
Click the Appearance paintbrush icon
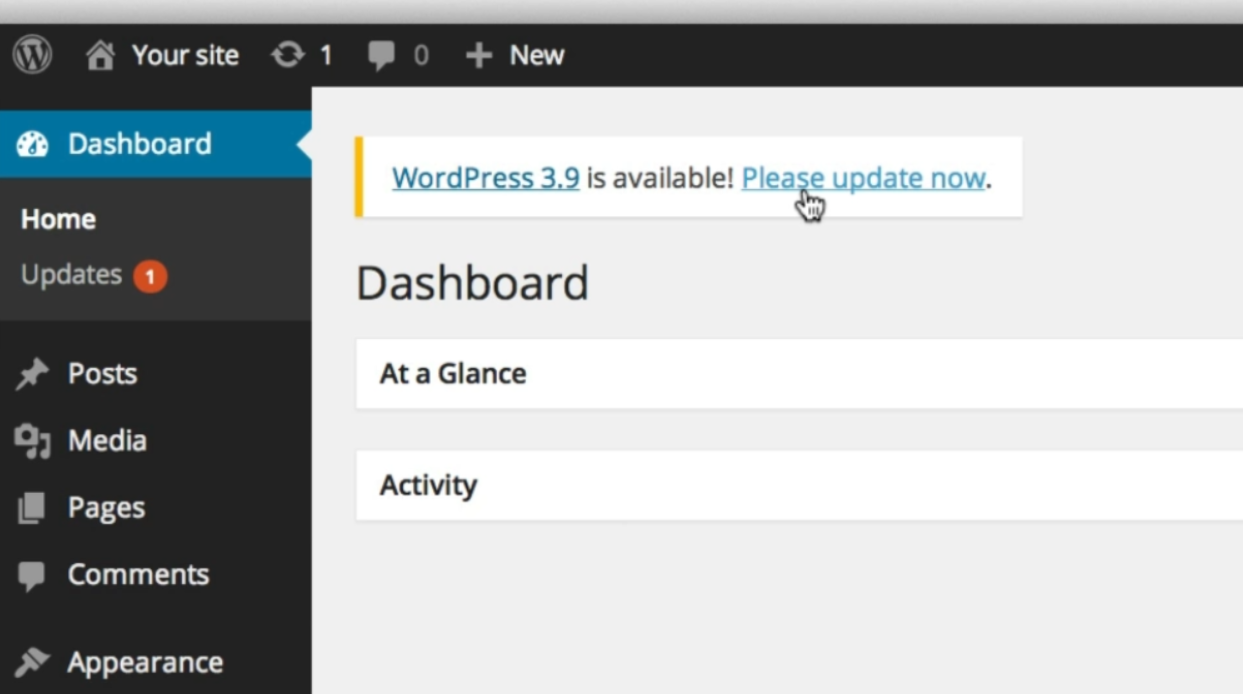(33, 662)
